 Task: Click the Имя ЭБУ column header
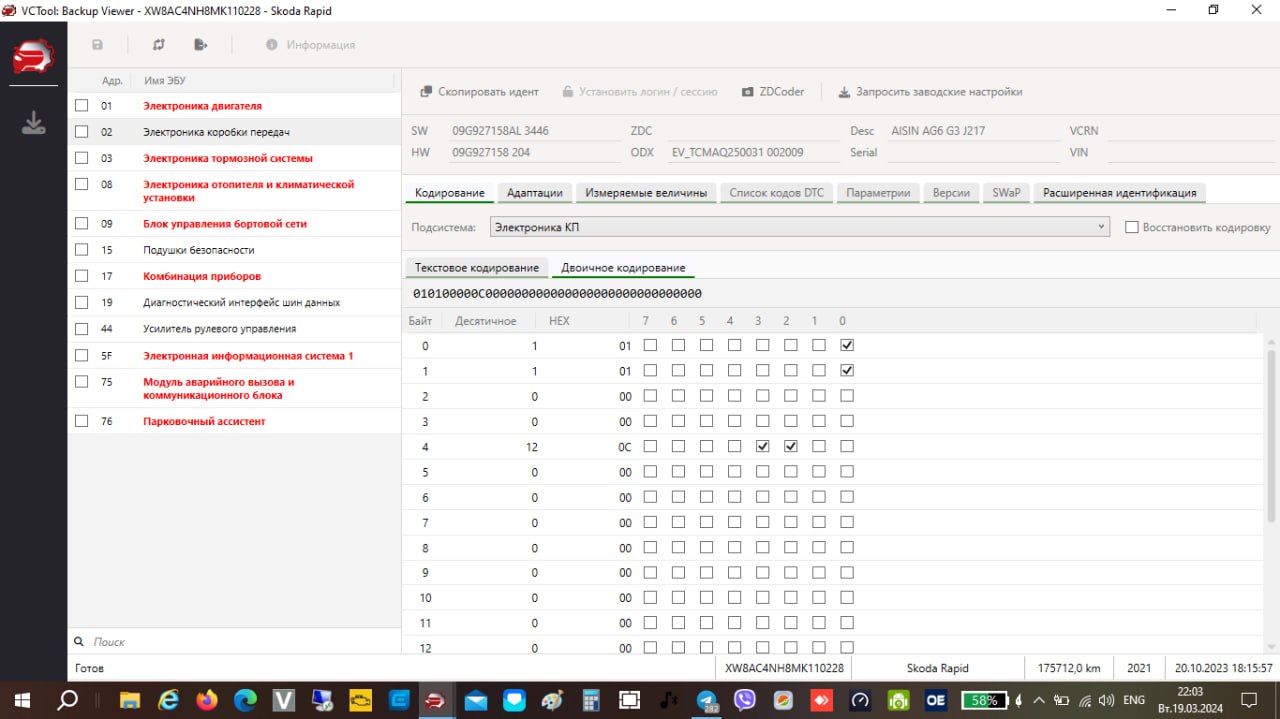point(165,80)
